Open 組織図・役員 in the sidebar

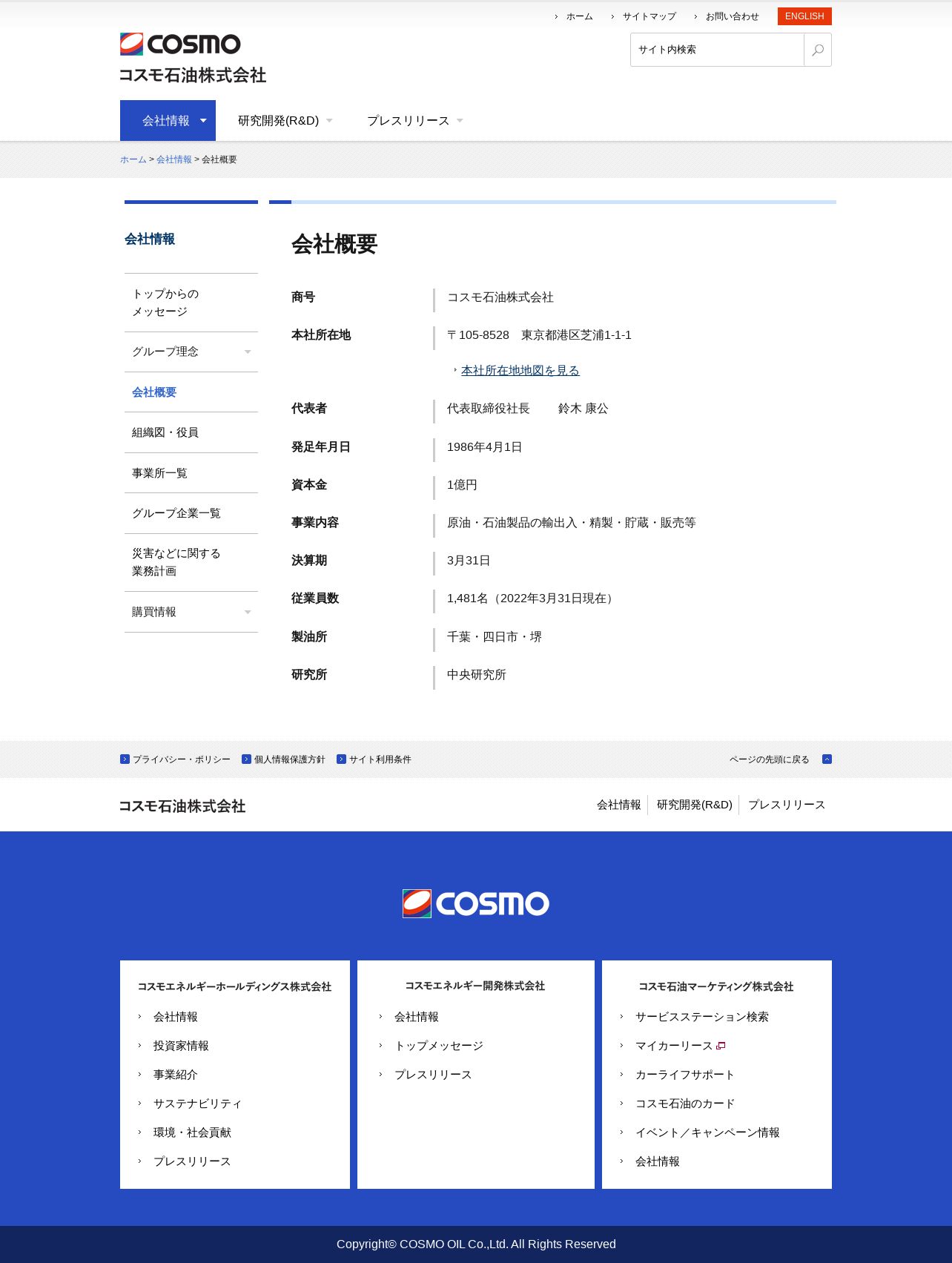[191, 432]
